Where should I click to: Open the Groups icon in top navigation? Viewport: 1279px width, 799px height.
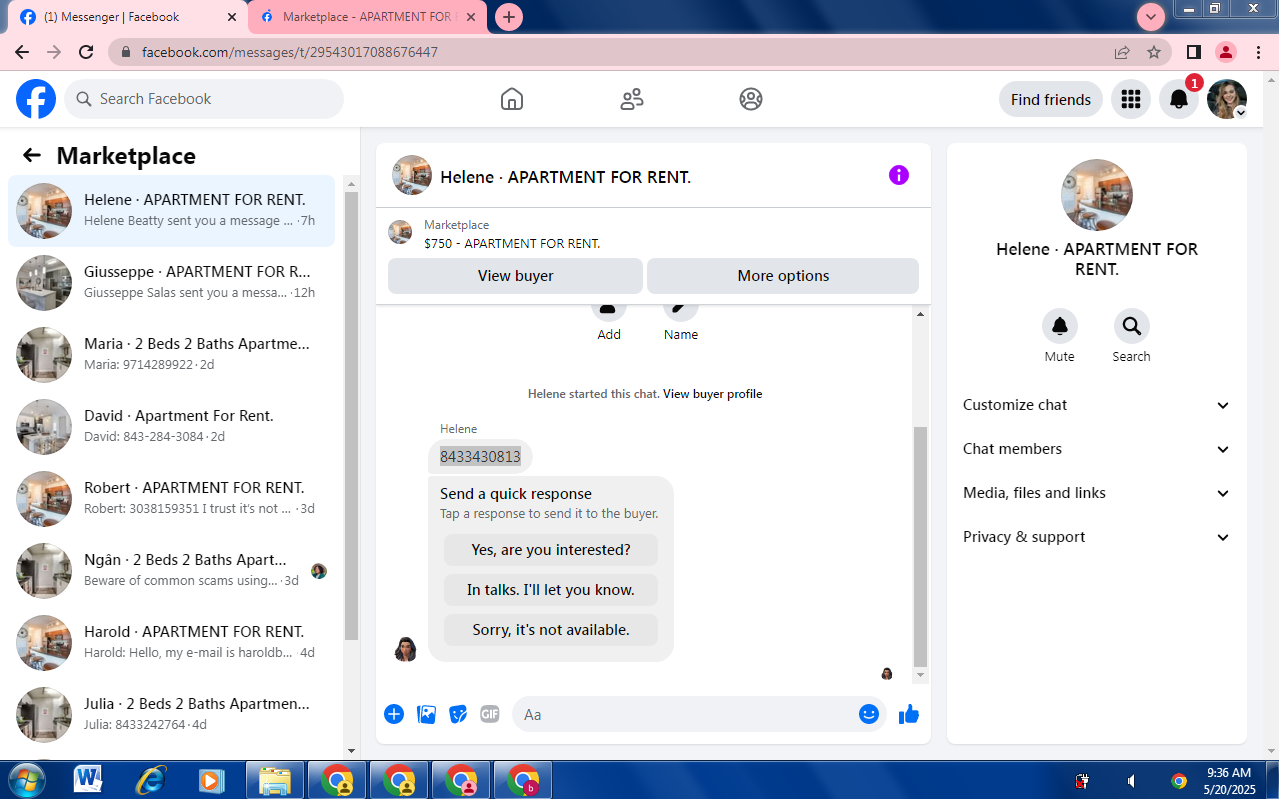tap(751, 99)
